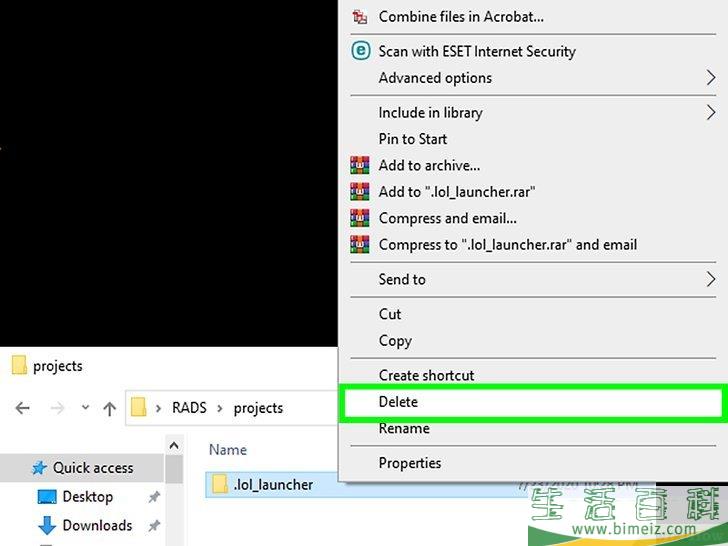Open Downloads in navigation pane

pyautogui.click(x=98, y=526)
